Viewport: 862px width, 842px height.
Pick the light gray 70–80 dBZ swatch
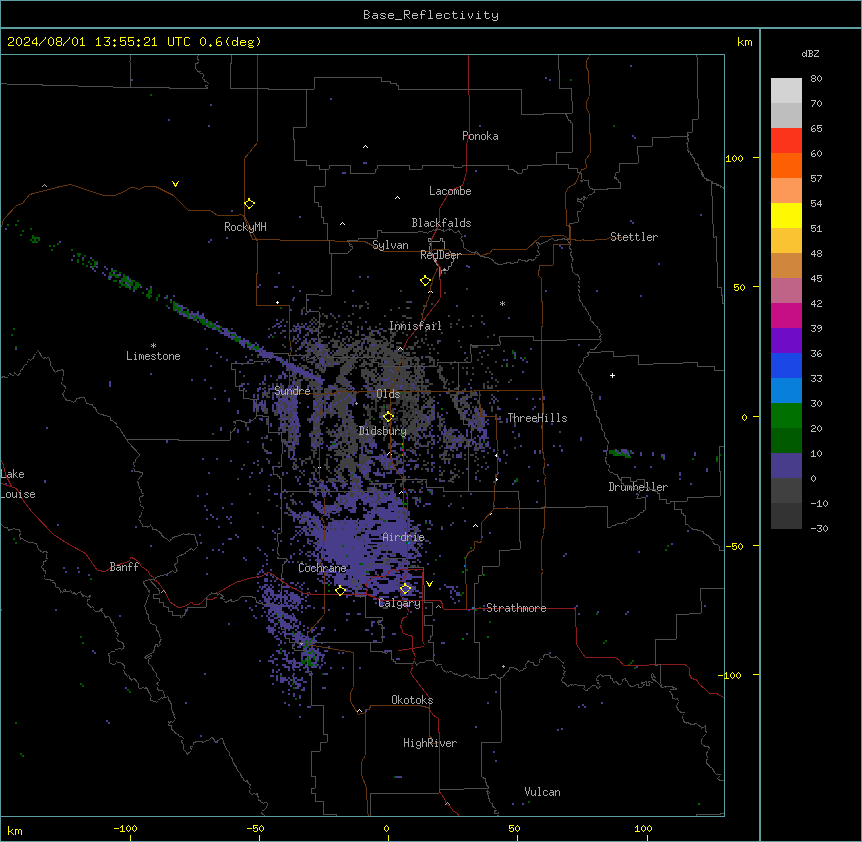(786, 90)
